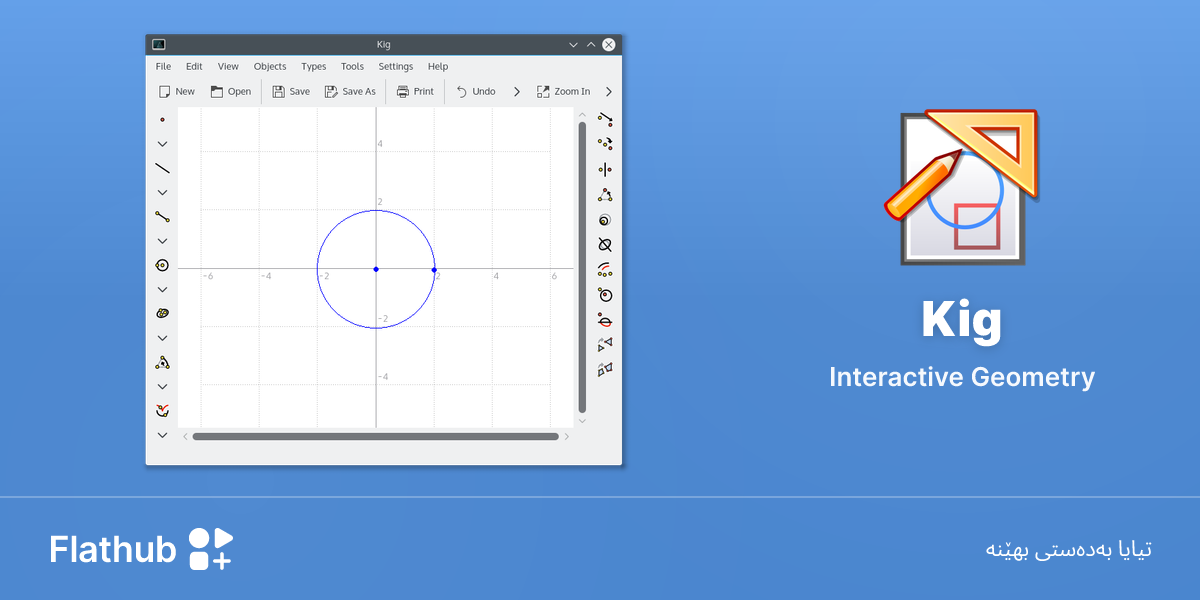Expand the chevron after Zoom In
This screenshot has width=1200, height=600.
(x=609, y=91)
